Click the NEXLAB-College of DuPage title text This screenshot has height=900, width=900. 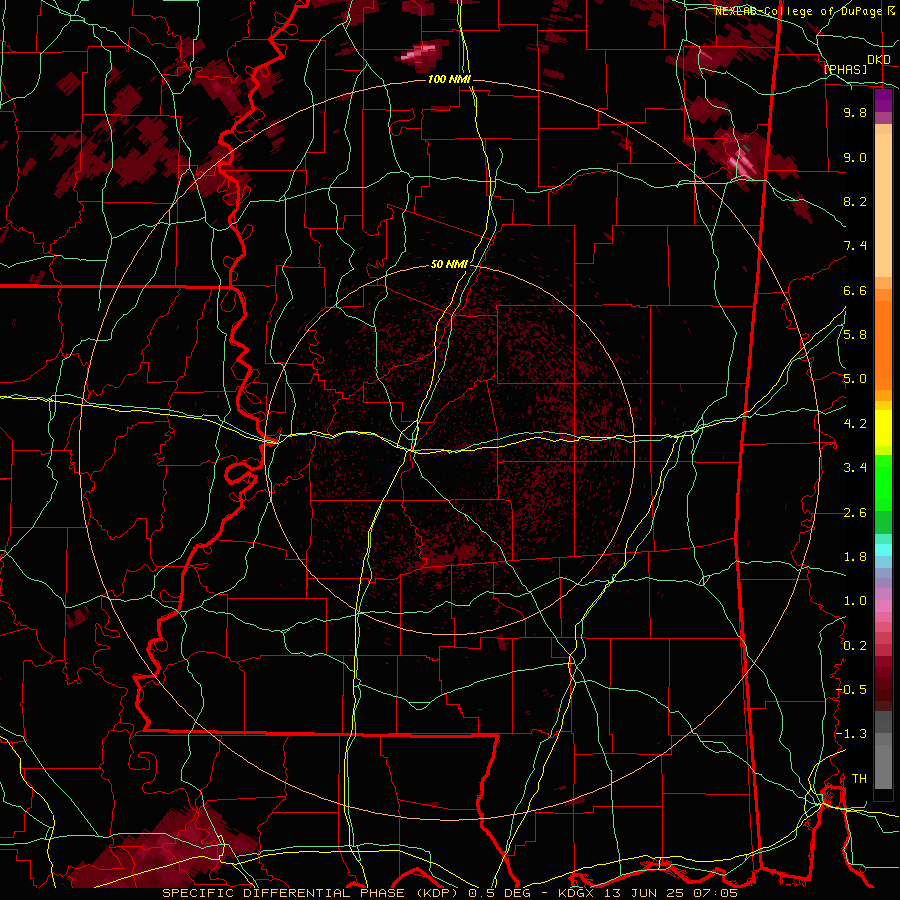click(801, 11)
